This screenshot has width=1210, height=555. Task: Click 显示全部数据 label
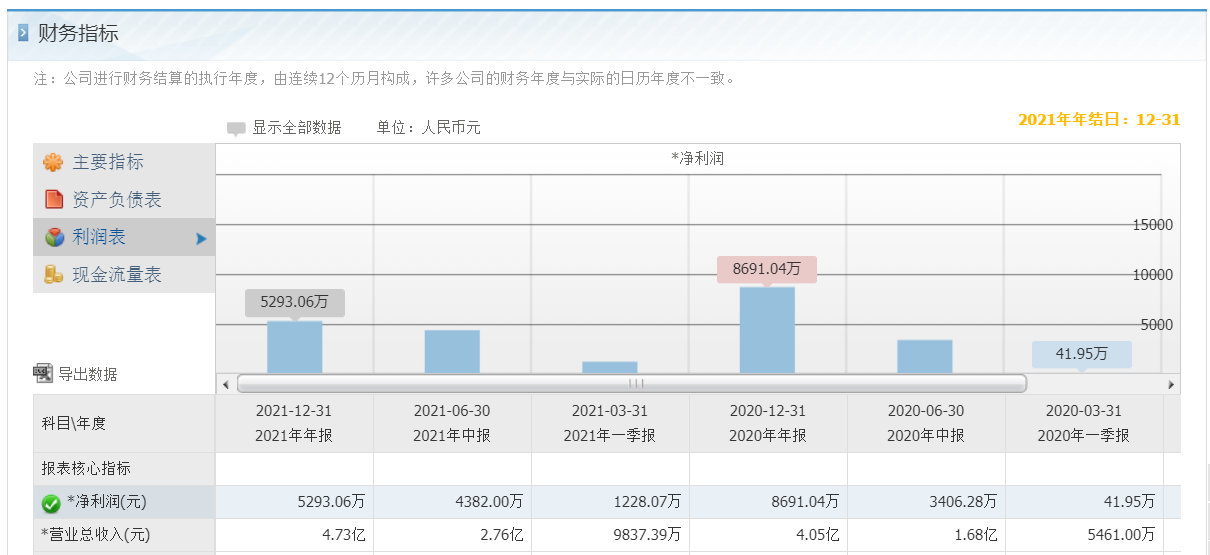297,128
